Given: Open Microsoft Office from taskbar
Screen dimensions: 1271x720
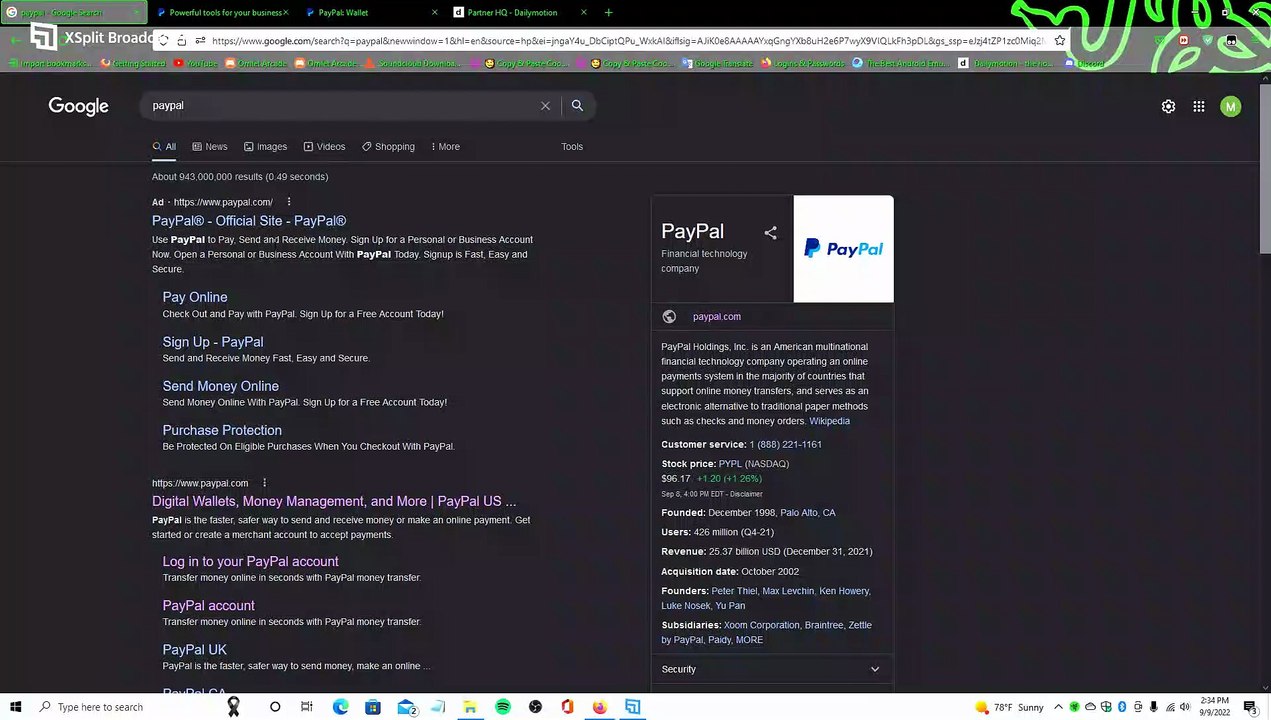Looking at the screenshot, I should [567, 707].
